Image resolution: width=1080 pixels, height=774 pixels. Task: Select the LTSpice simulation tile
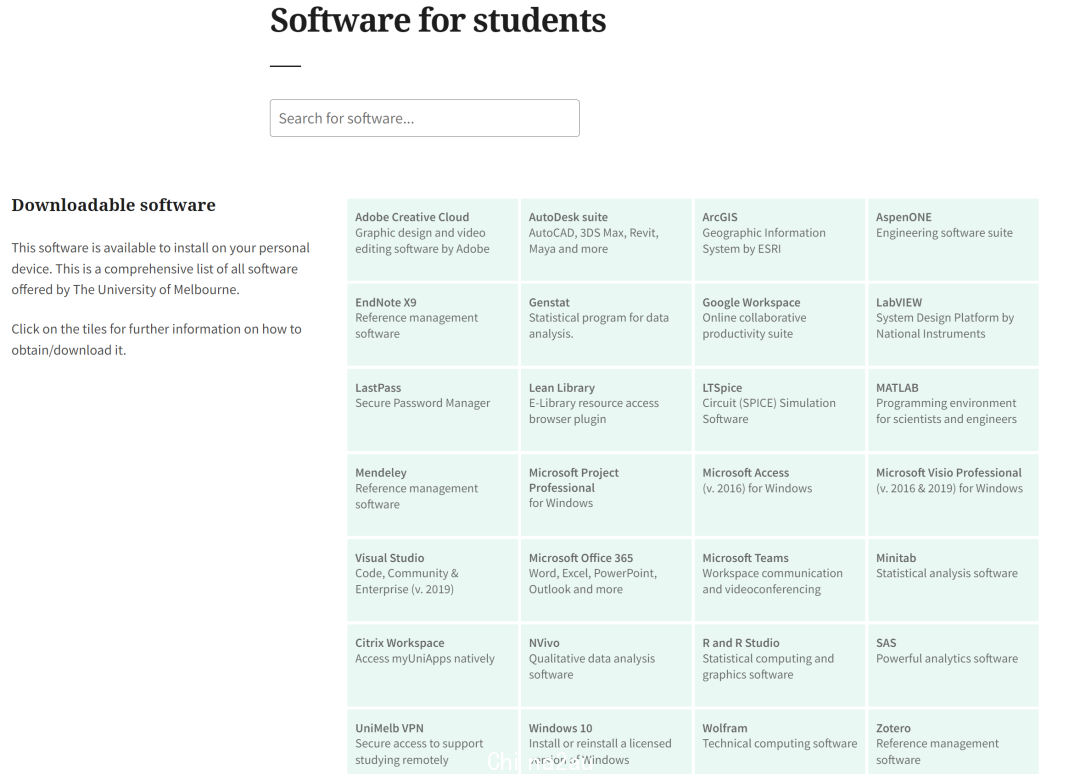click(x=780, y=410)
